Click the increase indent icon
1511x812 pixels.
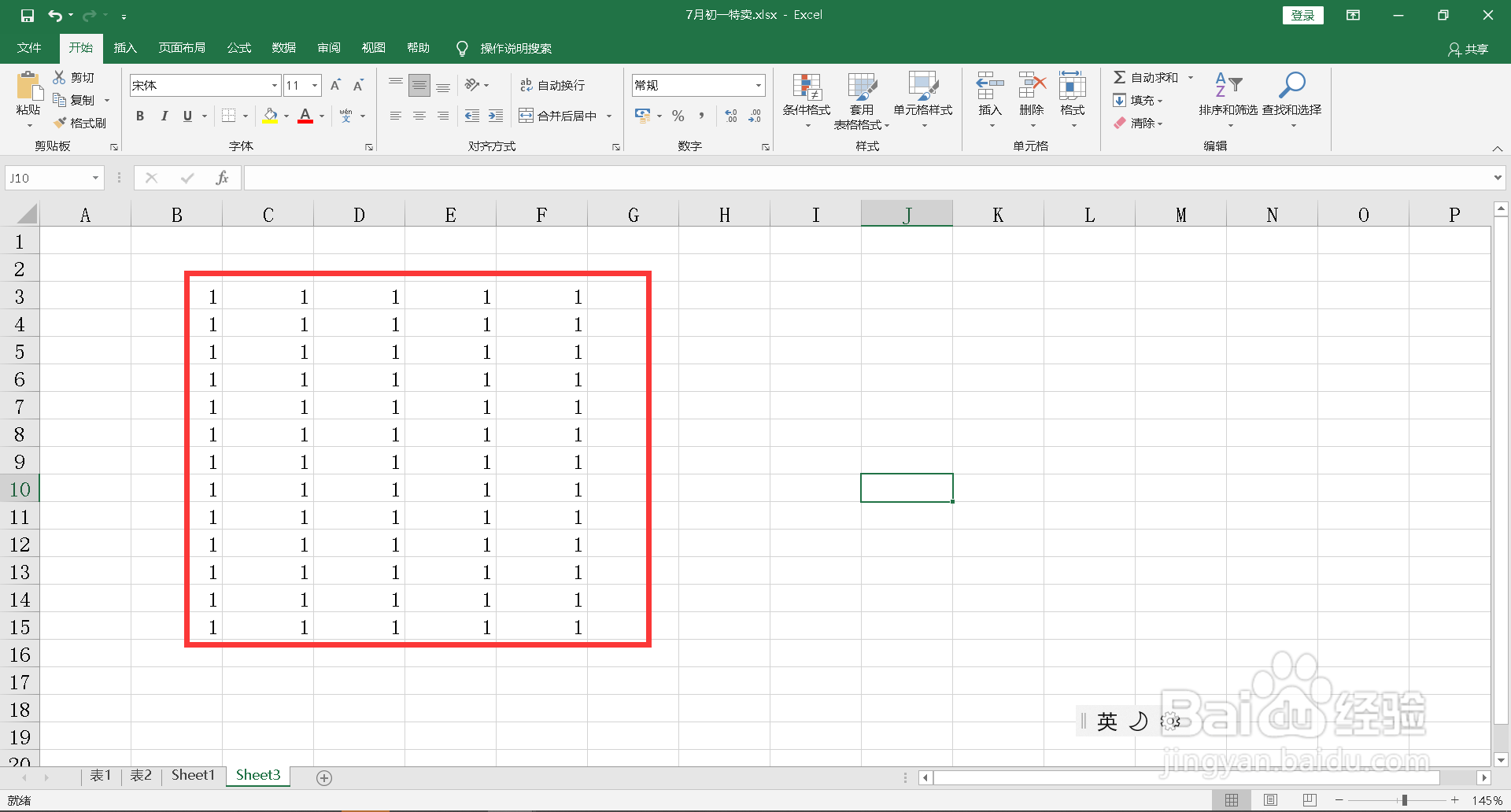[496, 116]
